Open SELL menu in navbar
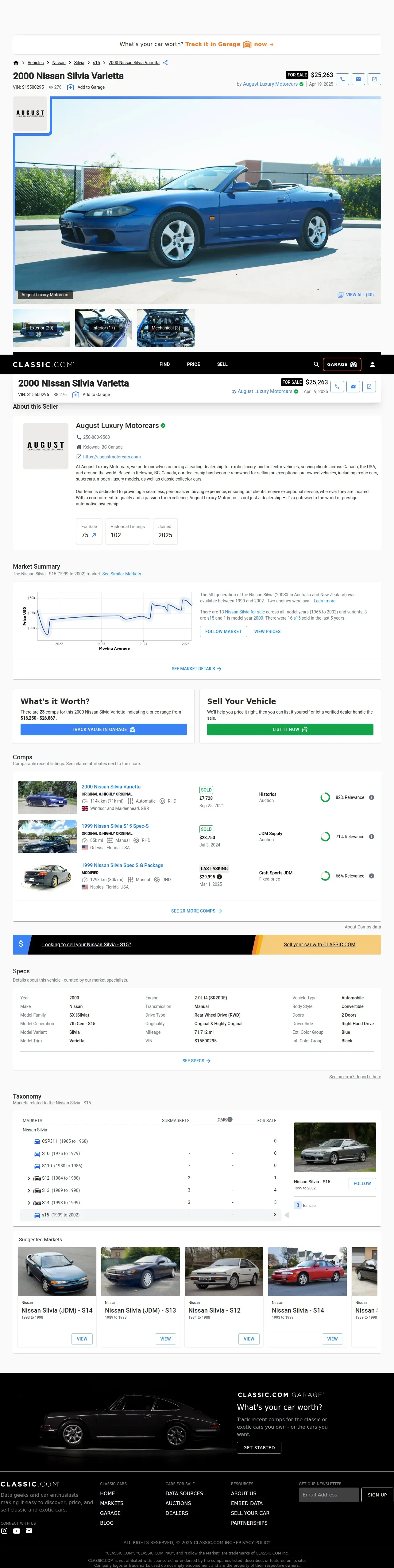Viewport: 394px width, 1568px height. click(222, 364)
